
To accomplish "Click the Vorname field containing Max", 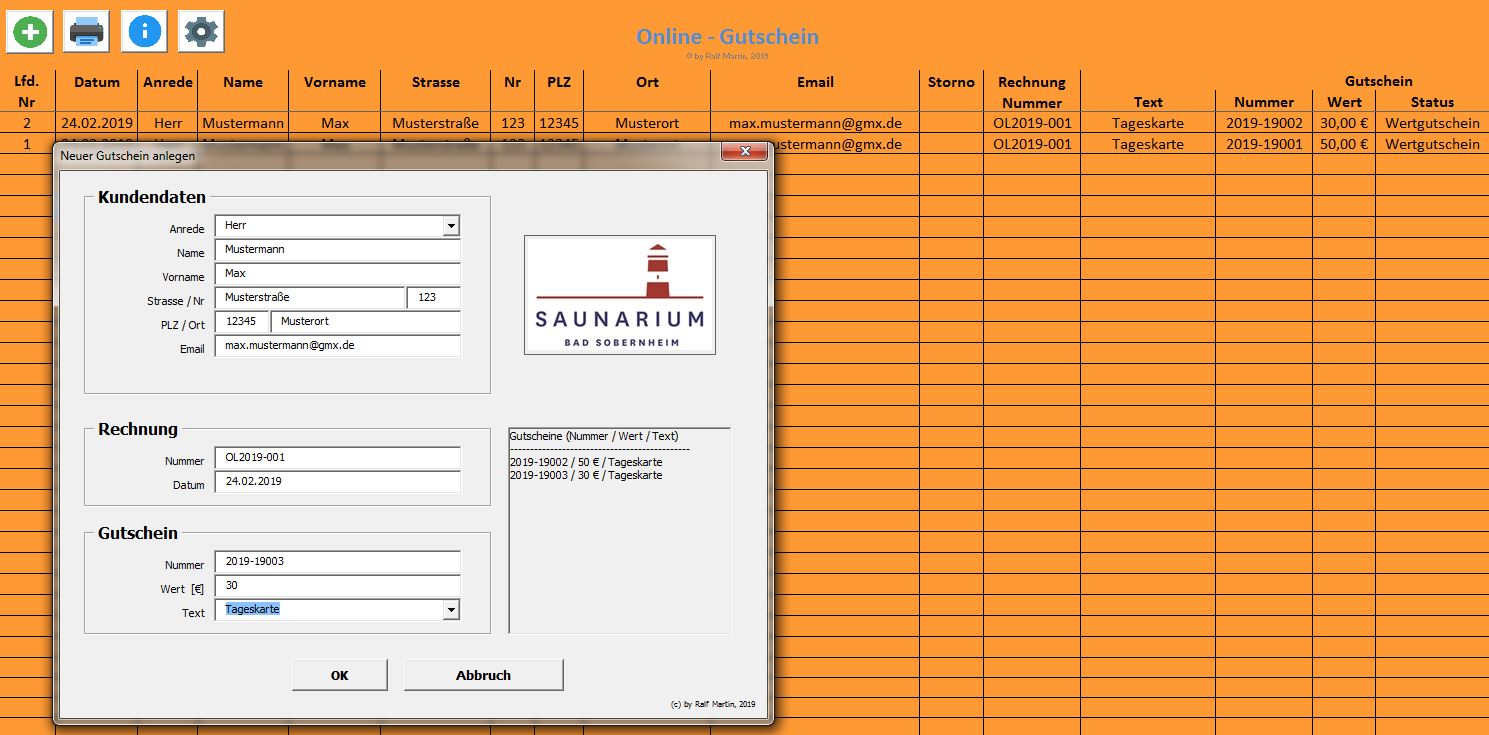I will pyautogui.click(x=336, y=274).
